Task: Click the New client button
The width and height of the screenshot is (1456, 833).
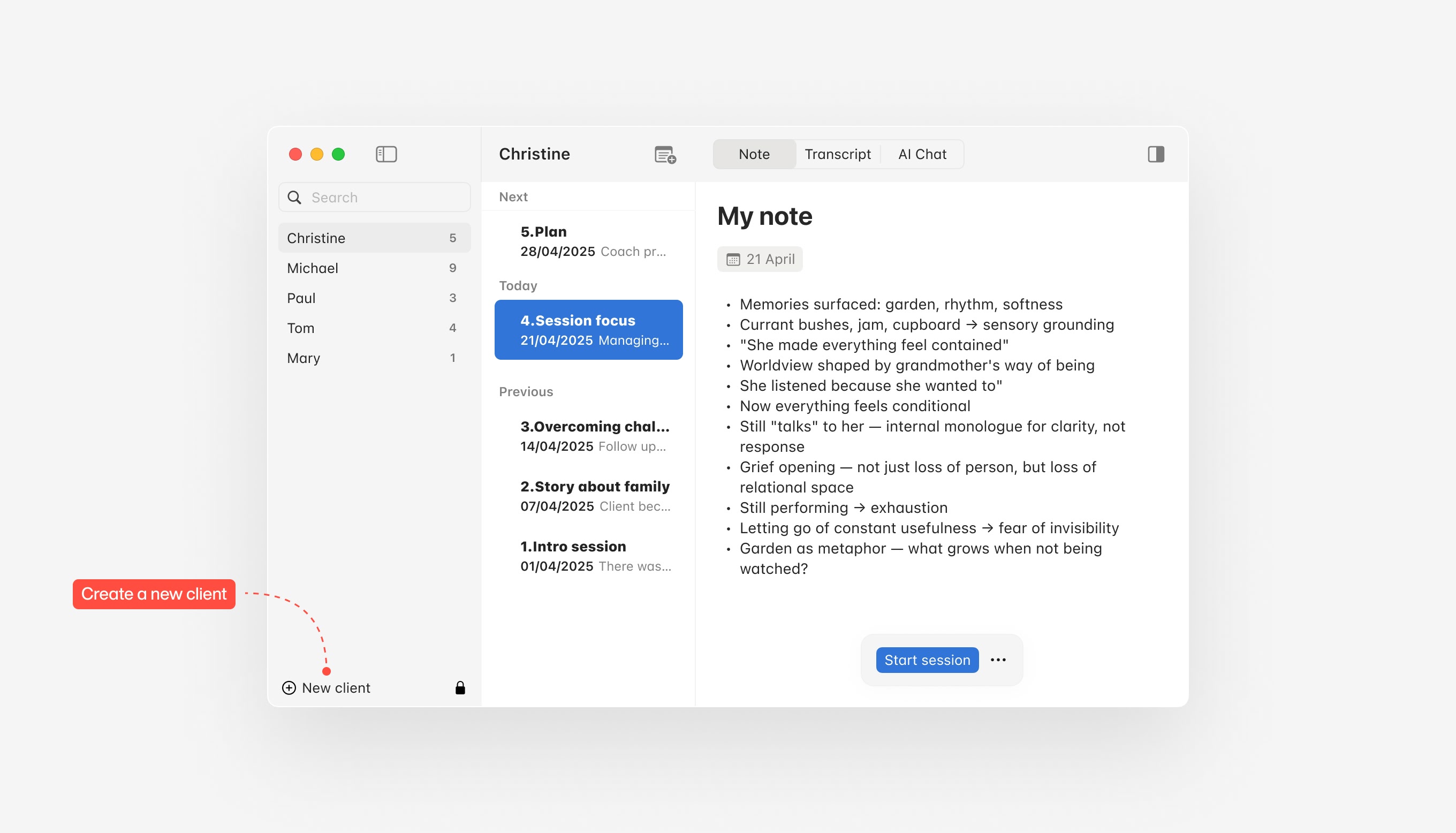Action: [336, 688]
